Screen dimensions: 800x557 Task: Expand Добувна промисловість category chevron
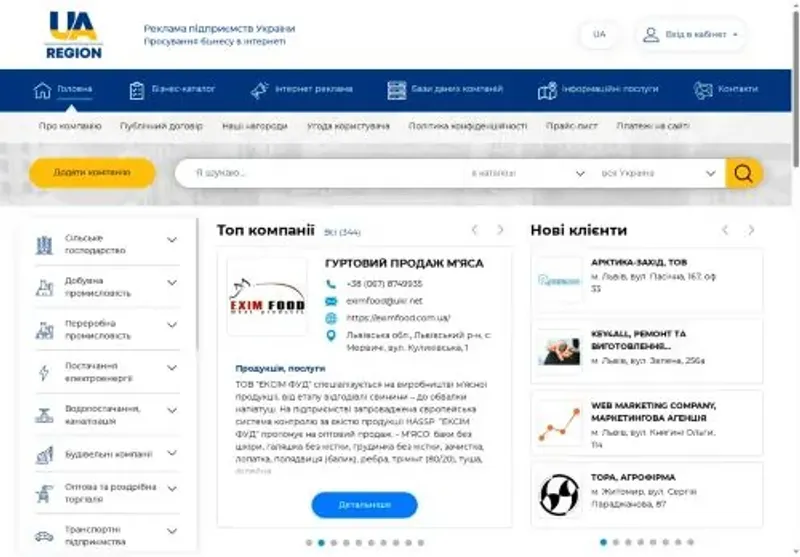click(172, 283)
